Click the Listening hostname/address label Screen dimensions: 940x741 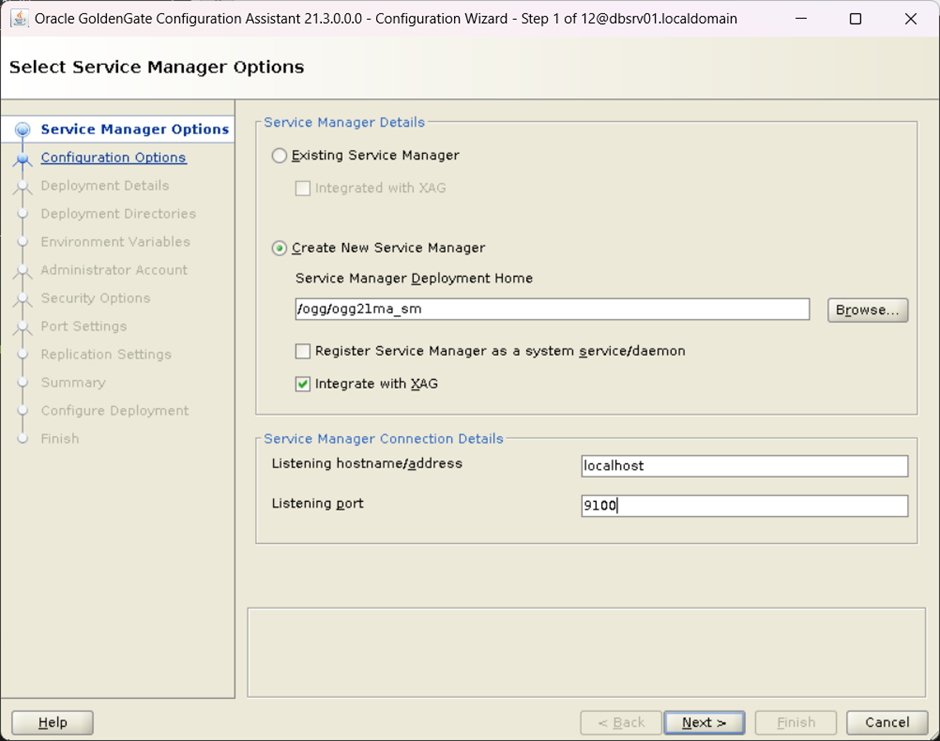(367, 464)
